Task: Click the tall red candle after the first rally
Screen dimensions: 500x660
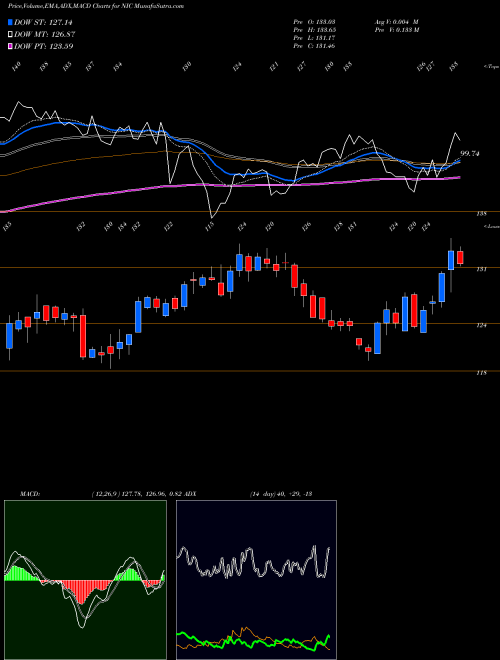Action: point(83,336)
